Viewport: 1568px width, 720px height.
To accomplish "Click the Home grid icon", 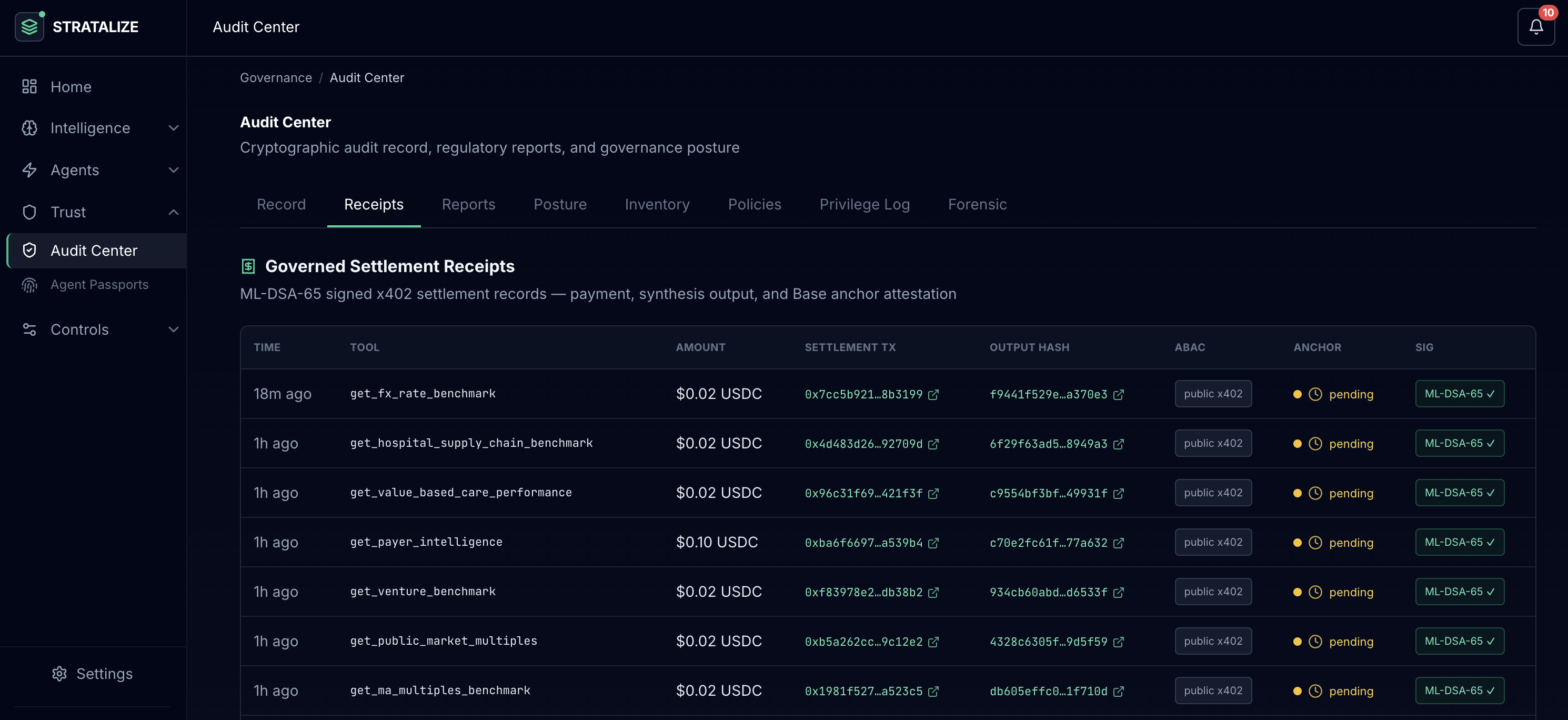I will coord(29,86).
